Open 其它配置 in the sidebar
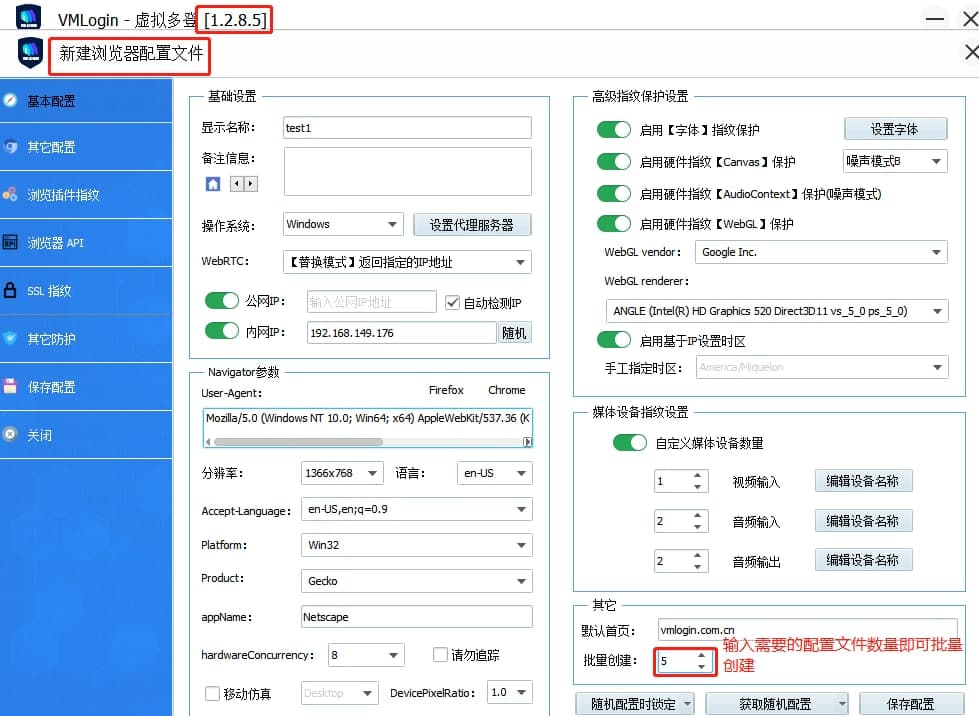This screenshot has height=716, width=979. tap(11, 147)
